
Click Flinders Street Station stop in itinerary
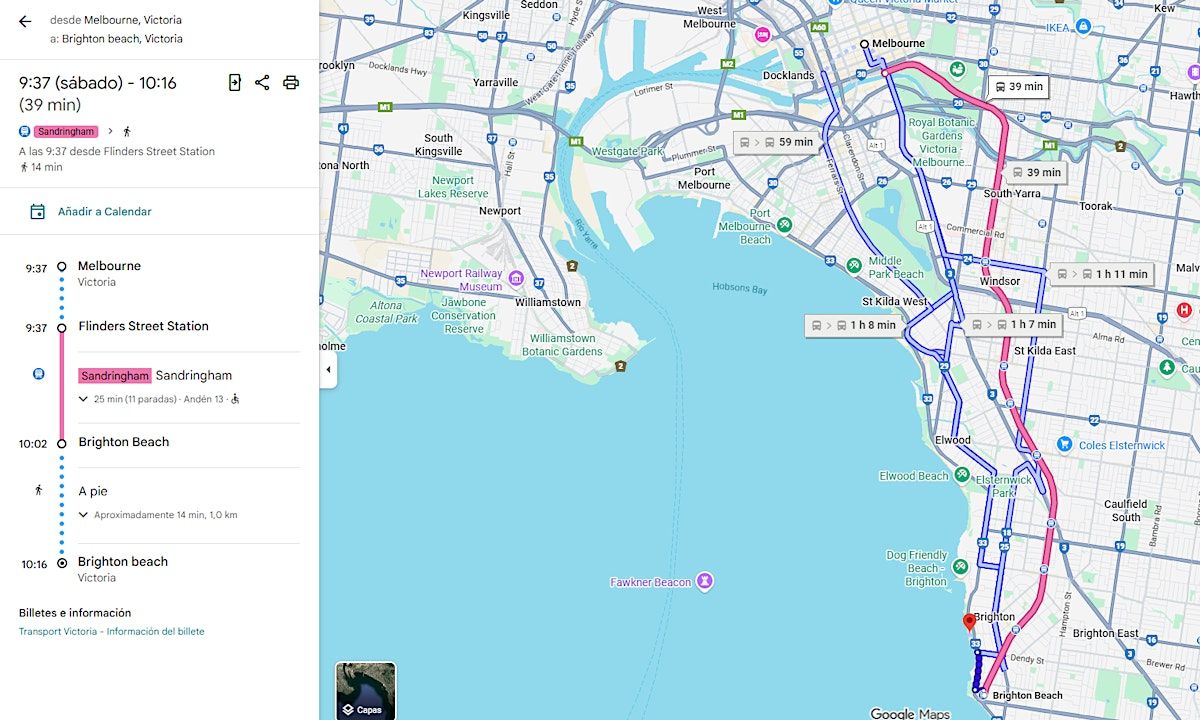coord(143,326)
